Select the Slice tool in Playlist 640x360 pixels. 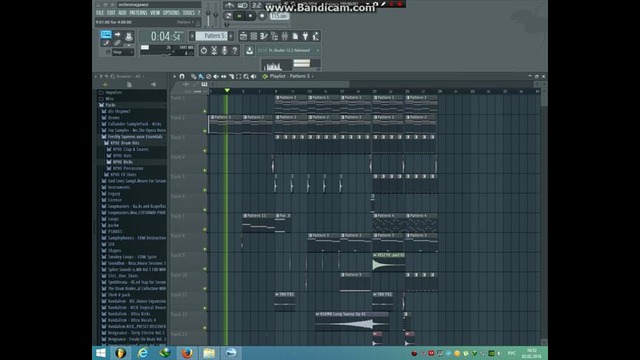231,76
